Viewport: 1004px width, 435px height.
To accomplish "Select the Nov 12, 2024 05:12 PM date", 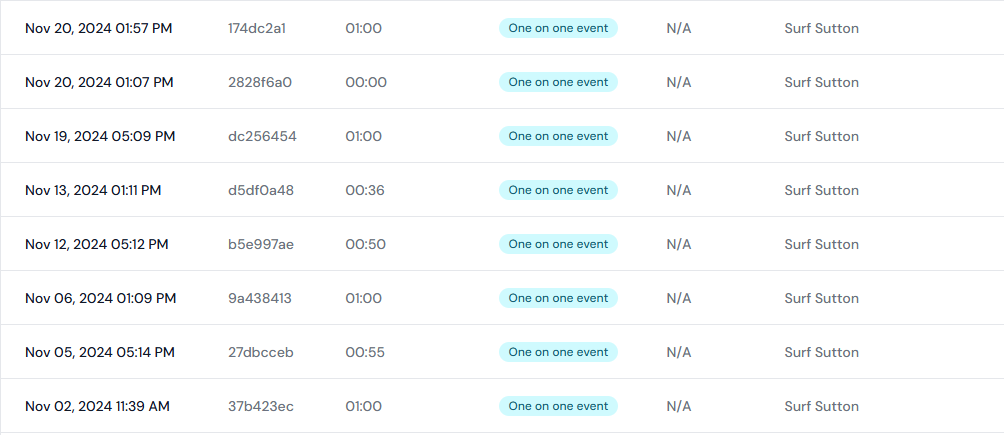I will (96, 244).
